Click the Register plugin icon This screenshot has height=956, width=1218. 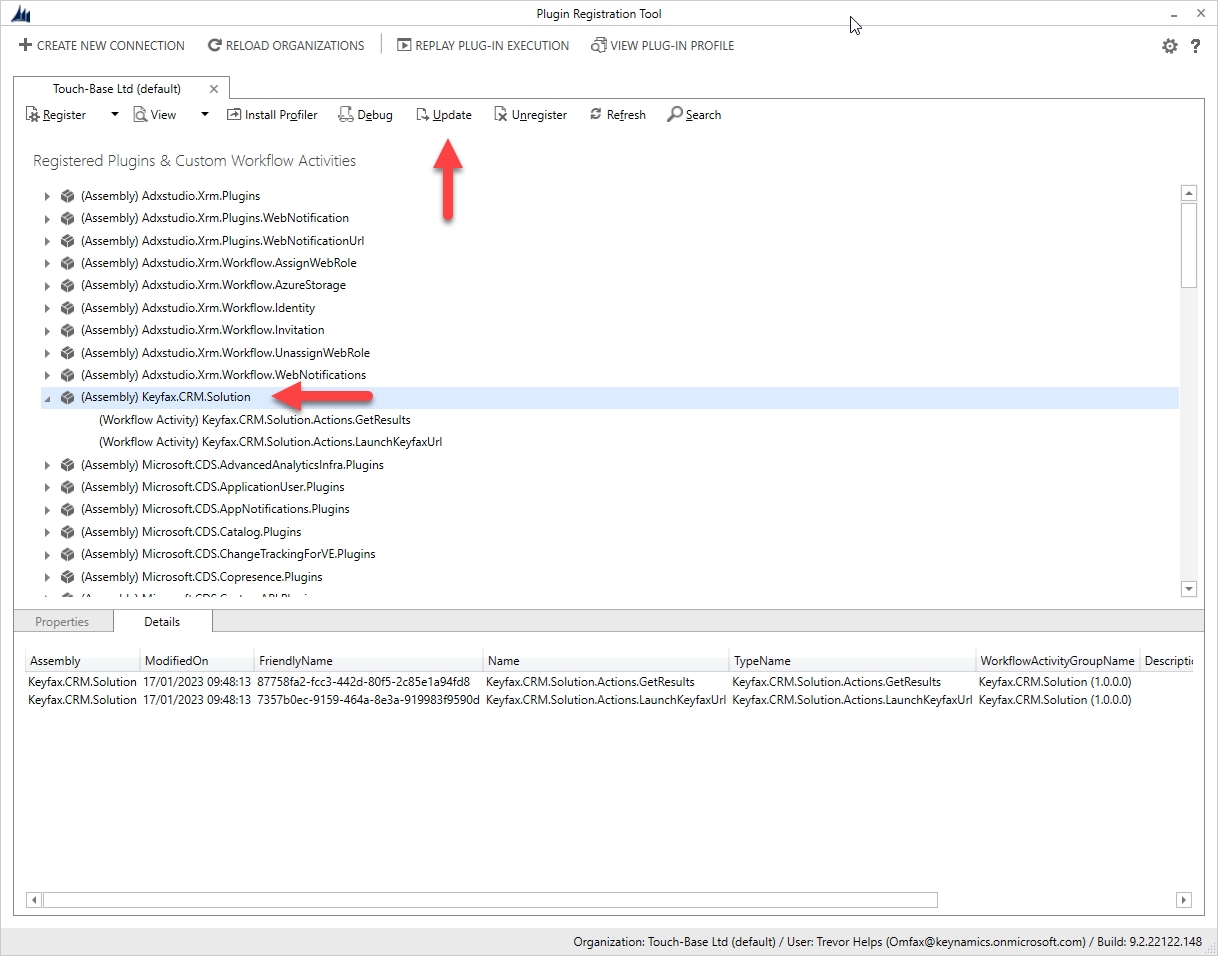pos(32,115)
